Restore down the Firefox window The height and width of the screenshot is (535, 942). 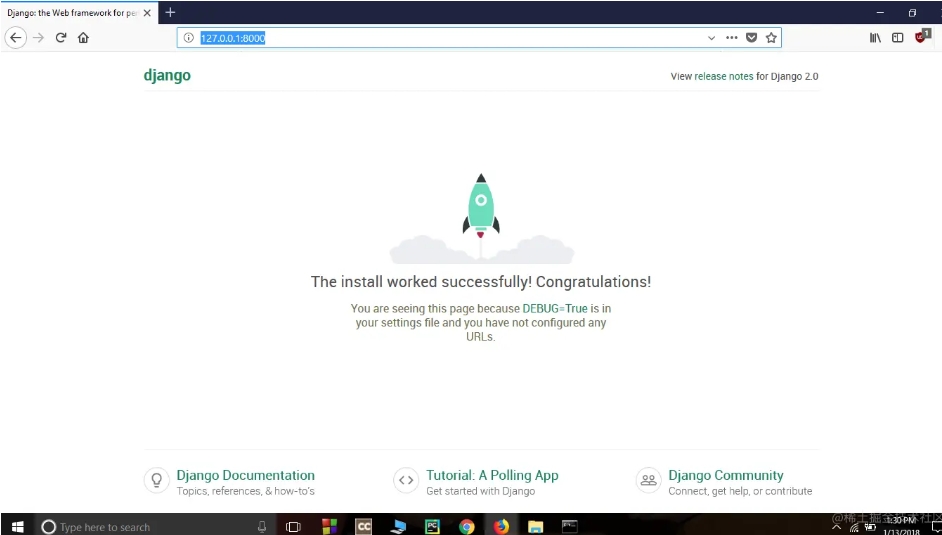(x=912, y=13)
